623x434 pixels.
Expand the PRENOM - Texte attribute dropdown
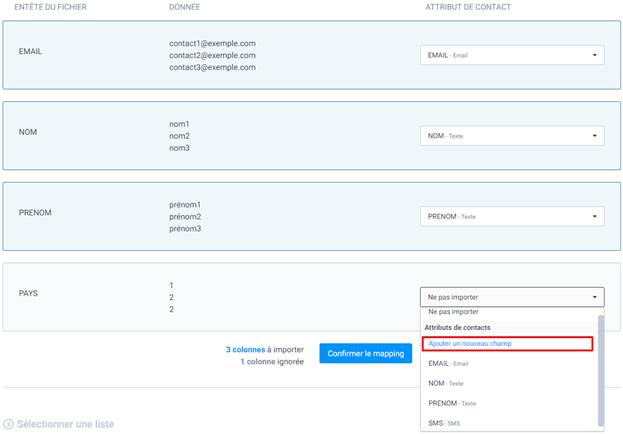[511, 216]
